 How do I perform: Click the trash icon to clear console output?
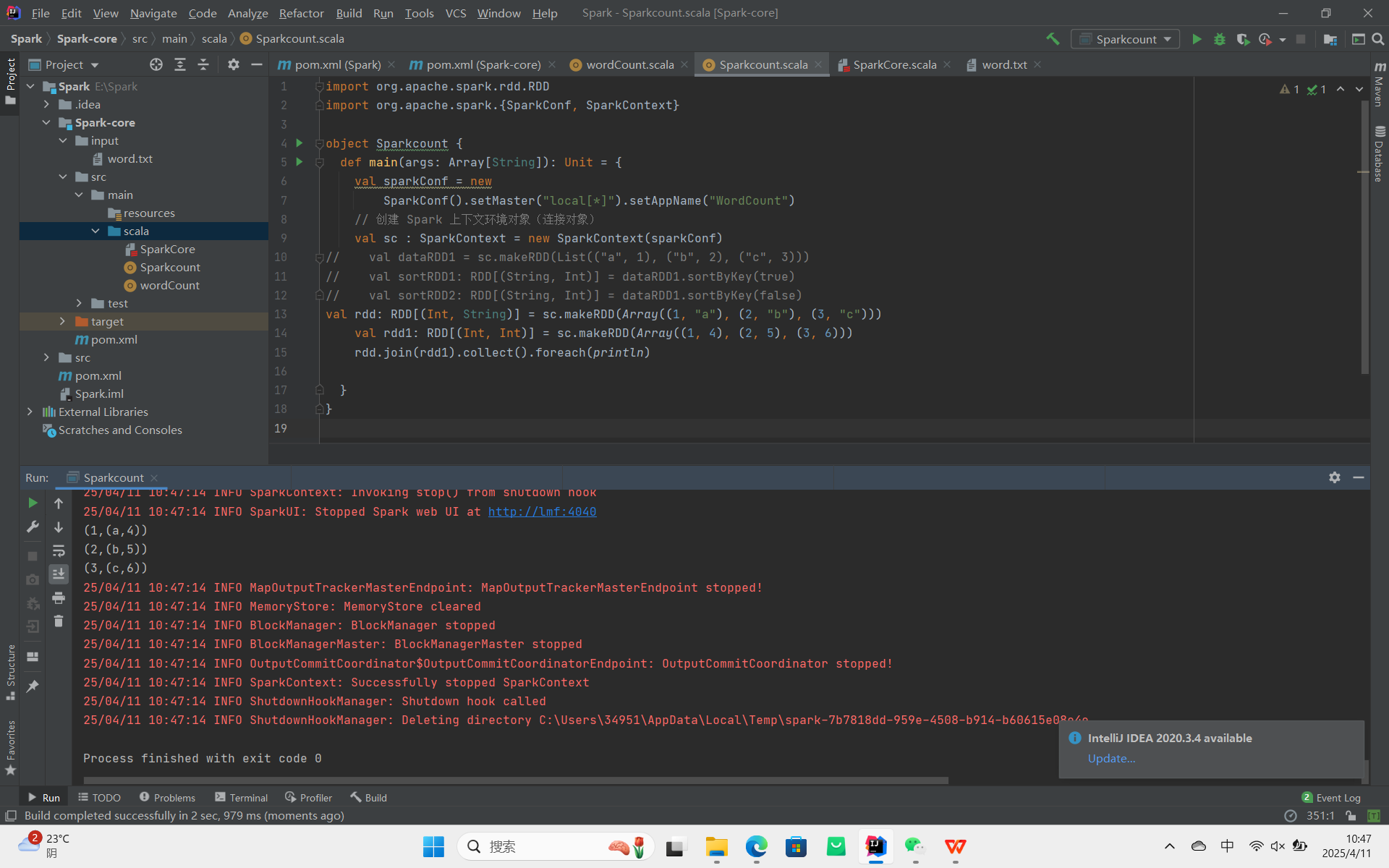59,621
